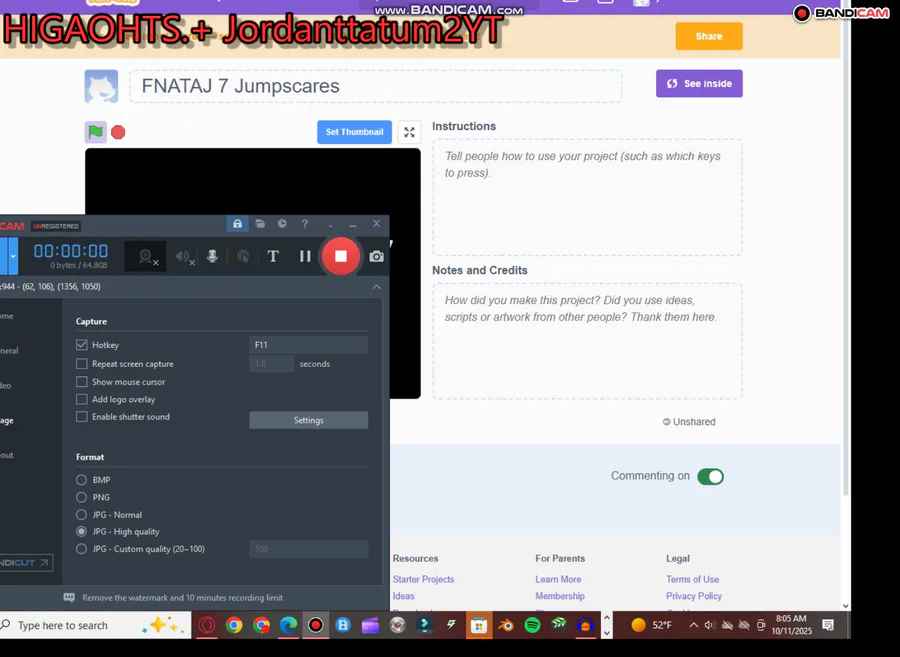Open the Bandicam output folder icon
Image resolution: width=900 pixels, height=657 pixels.
260,224
